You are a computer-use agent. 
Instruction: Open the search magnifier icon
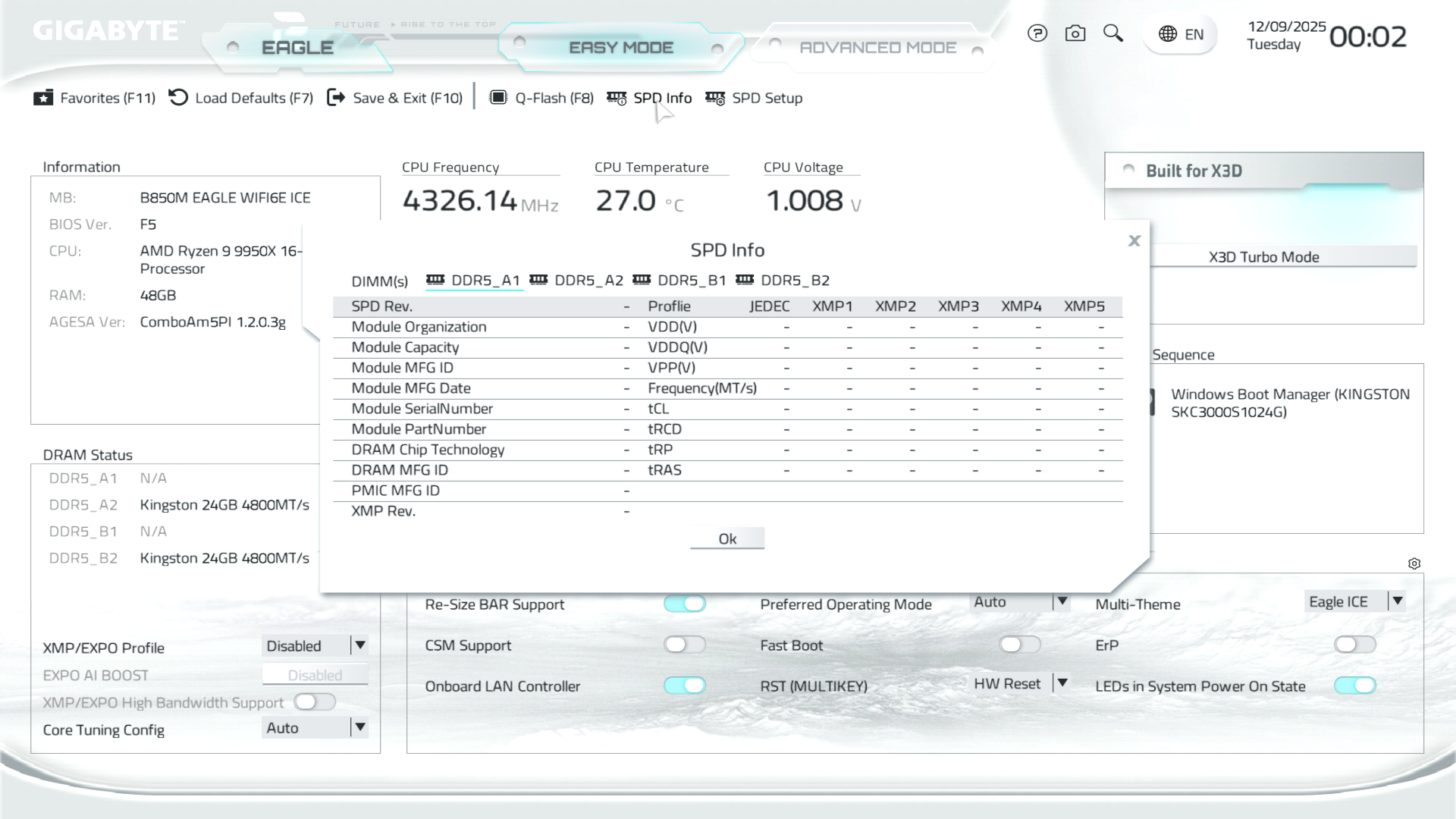(1112, 33)
